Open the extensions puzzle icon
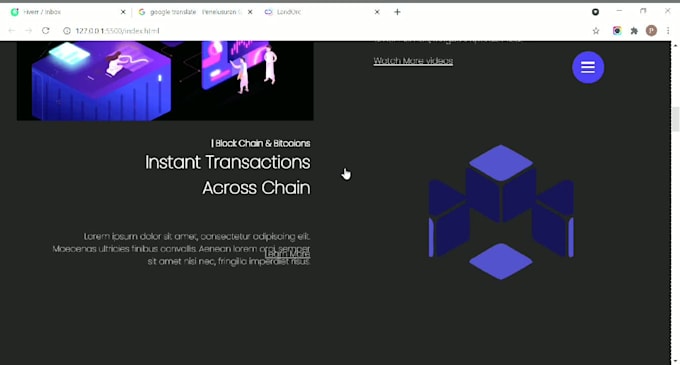 [x=634, y=31]
